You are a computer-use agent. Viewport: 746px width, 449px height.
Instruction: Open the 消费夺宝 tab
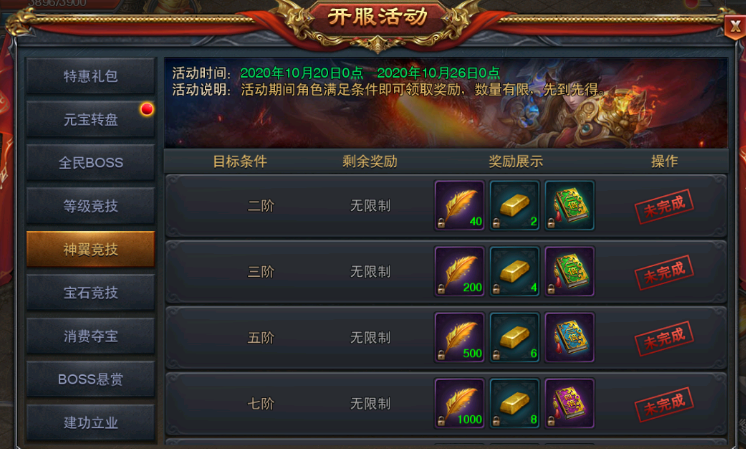click(x=90, y=336)
